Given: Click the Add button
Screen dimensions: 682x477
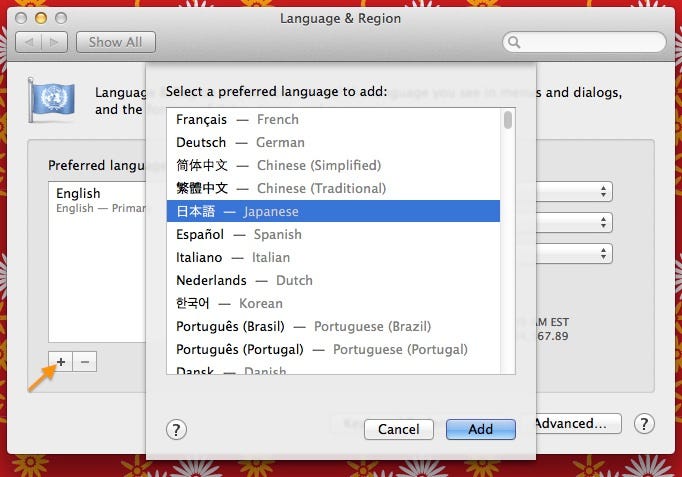Looking at the screenshot, I should (x=481, y=429).
